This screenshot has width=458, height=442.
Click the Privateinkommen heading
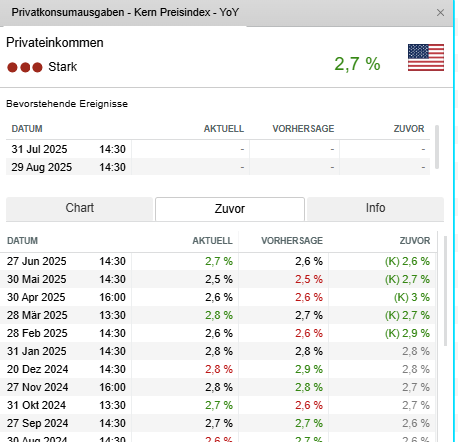(55, 43)
